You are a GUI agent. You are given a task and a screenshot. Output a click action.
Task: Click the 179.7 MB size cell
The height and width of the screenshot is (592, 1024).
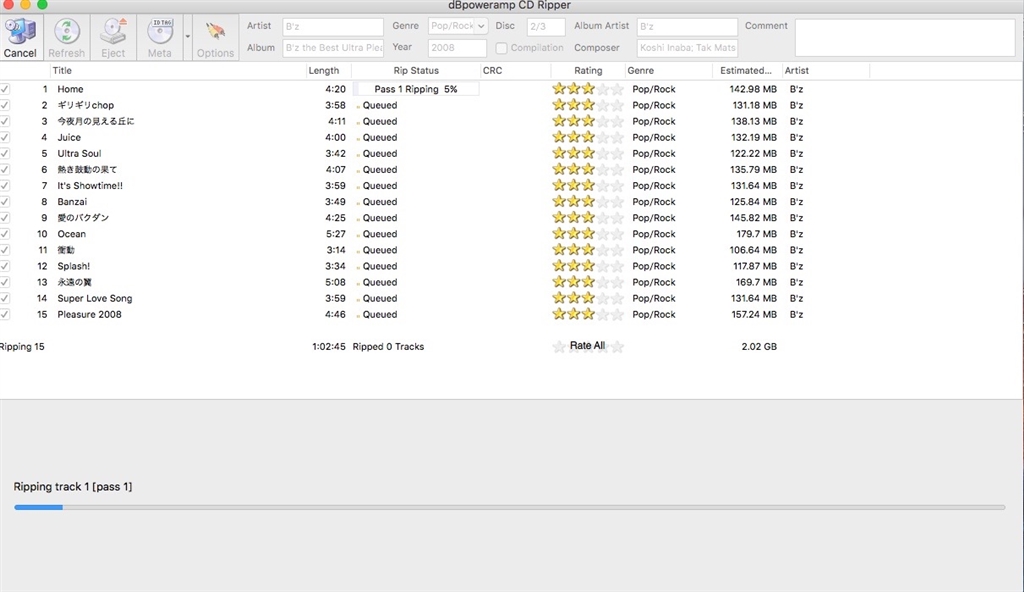pyautogui.click(x=756, y=234)
